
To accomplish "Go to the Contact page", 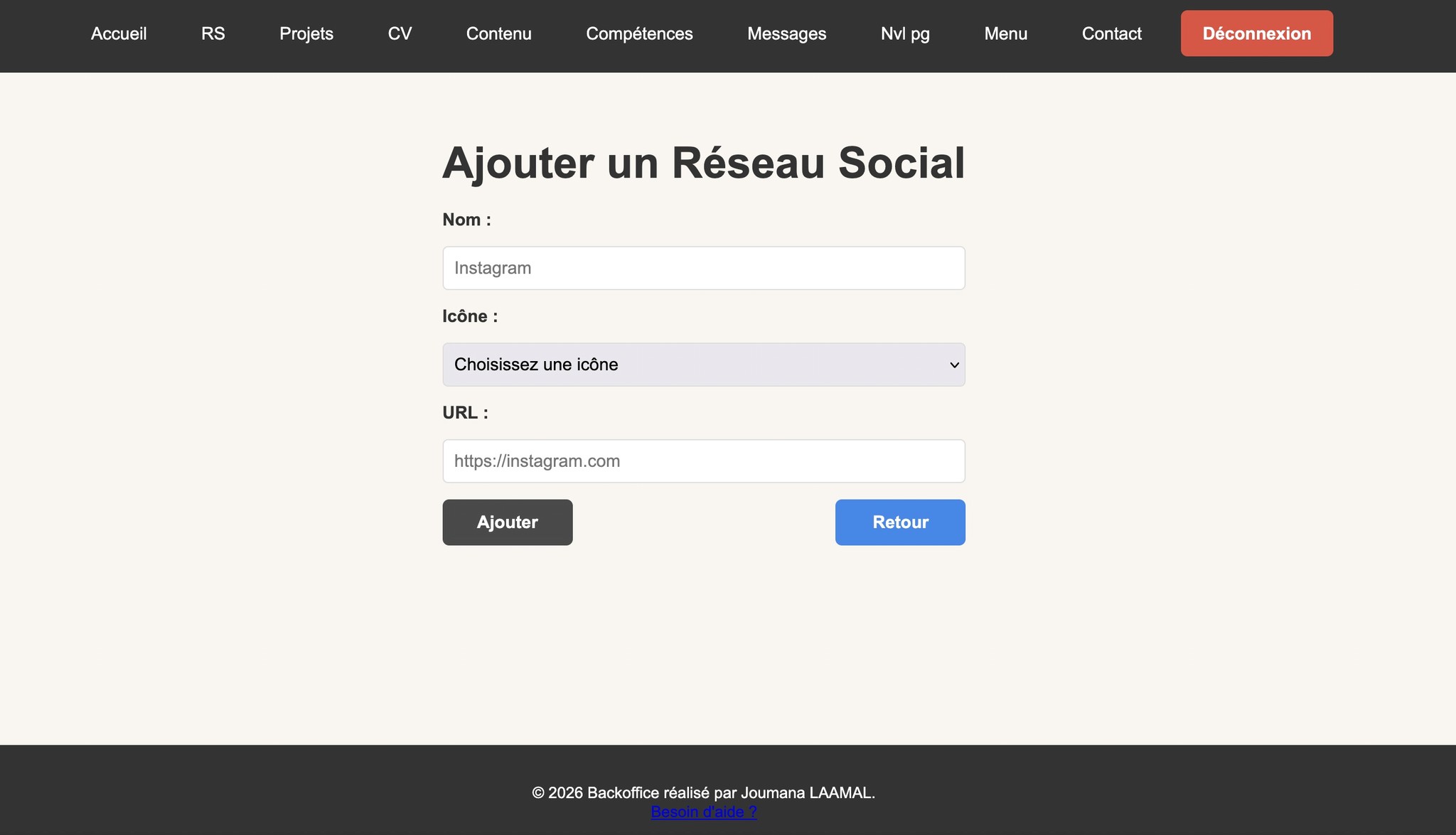I will click(x=1111, y=33).
